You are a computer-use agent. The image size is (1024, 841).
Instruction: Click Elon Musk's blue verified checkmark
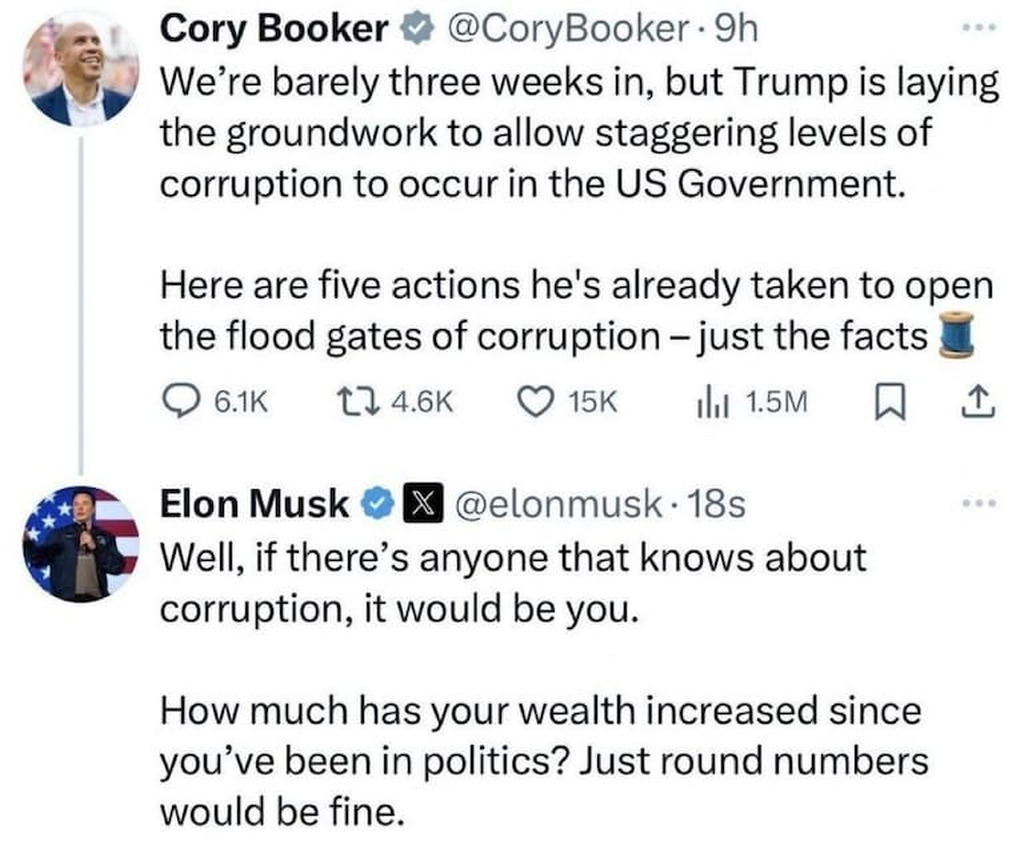[x=378, y=503]
